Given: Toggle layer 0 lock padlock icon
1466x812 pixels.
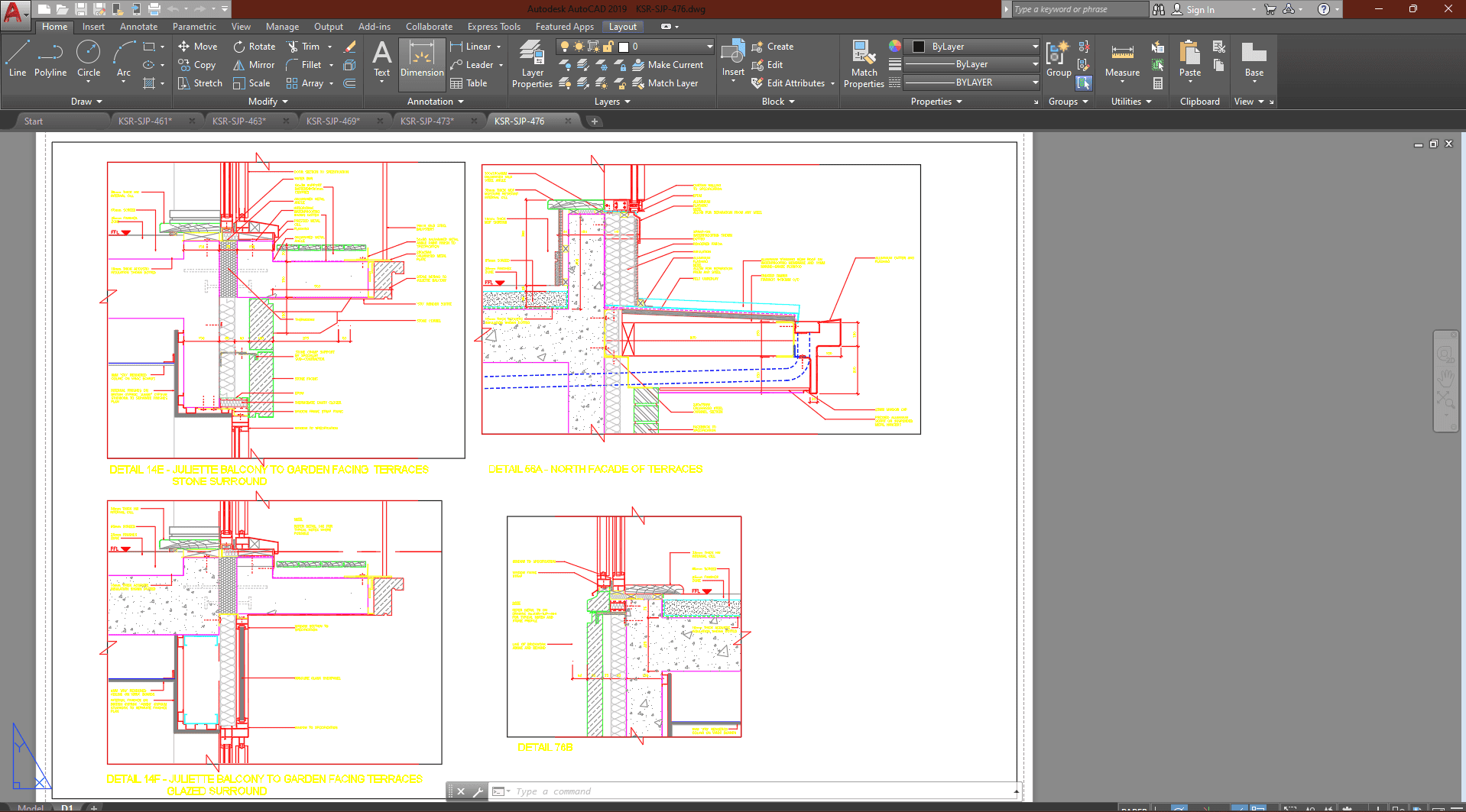Looking at the screenshot, I should coord(608,47).
